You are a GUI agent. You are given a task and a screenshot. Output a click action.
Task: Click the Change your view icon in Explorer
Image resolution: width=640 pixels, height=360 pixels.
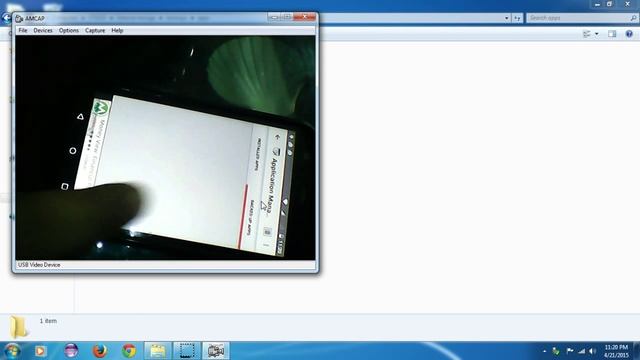click(x=587, y=34)
